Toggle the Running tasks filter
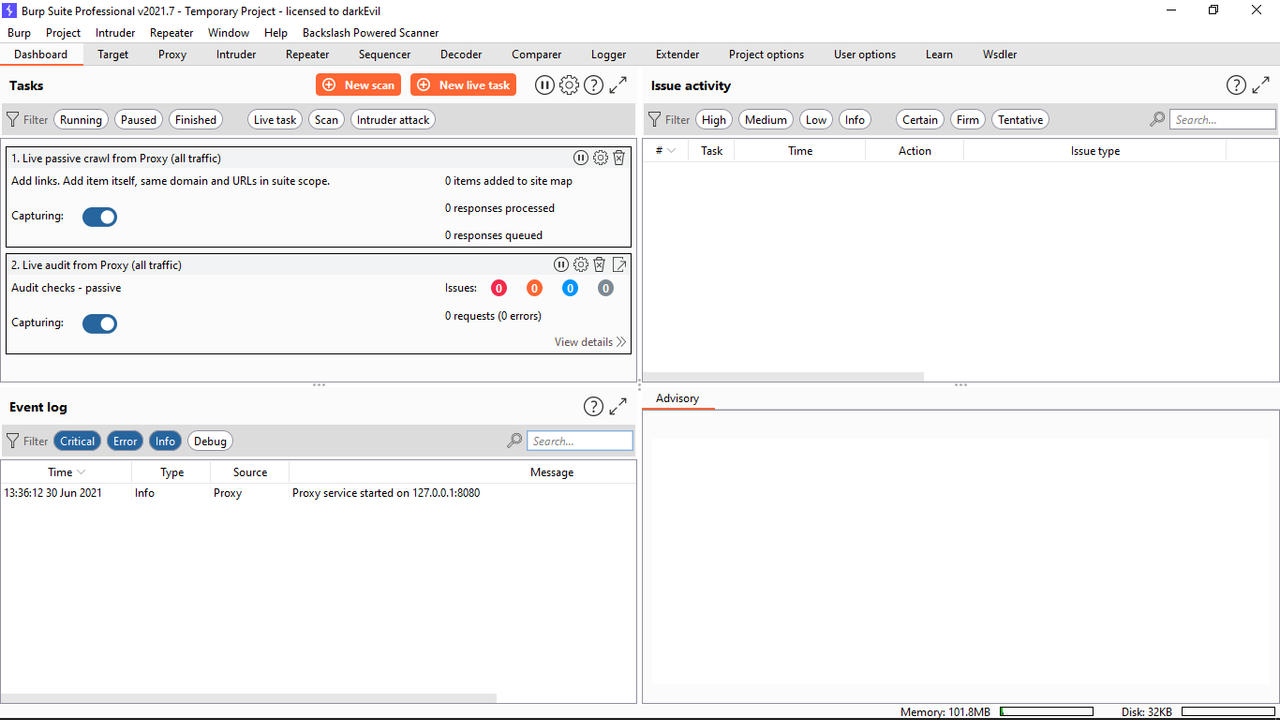1280x720 pixels. 81,119
